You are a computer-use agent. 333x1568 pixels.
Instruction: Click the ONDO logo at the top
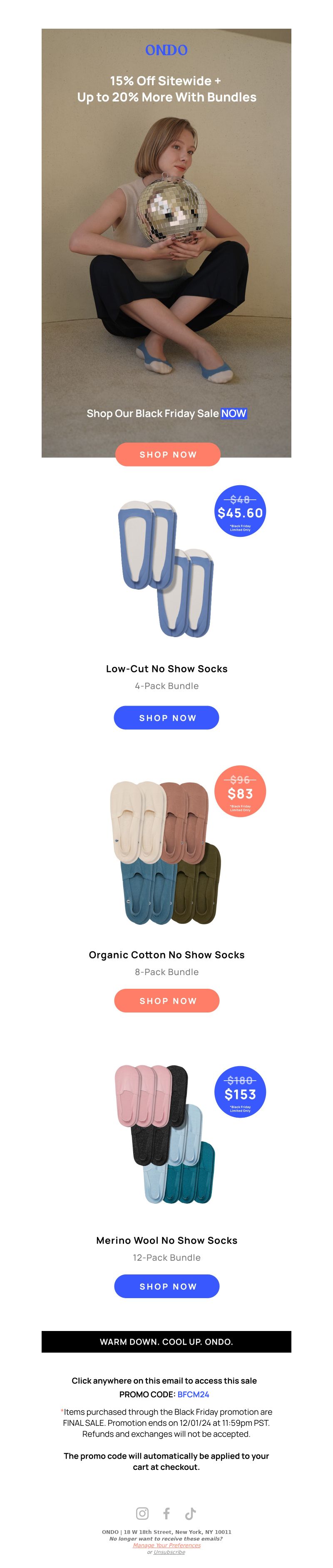(x=166, y=50)
